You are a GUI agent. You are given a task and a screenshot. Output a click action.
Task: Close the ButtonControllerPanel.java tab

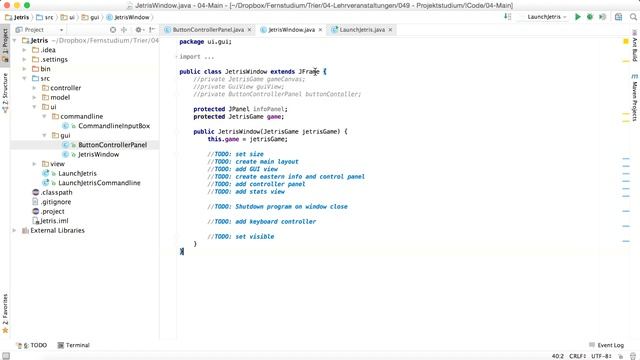[x=249, y=30]
